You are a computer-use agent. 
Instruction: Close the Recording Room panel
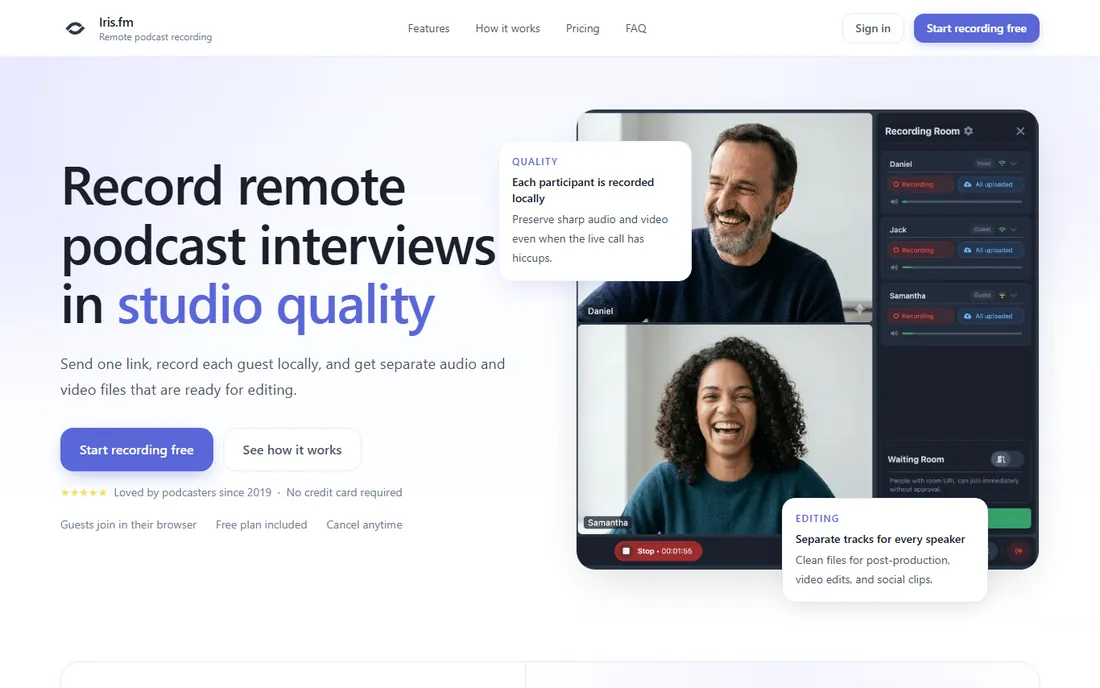point(1020,131)
